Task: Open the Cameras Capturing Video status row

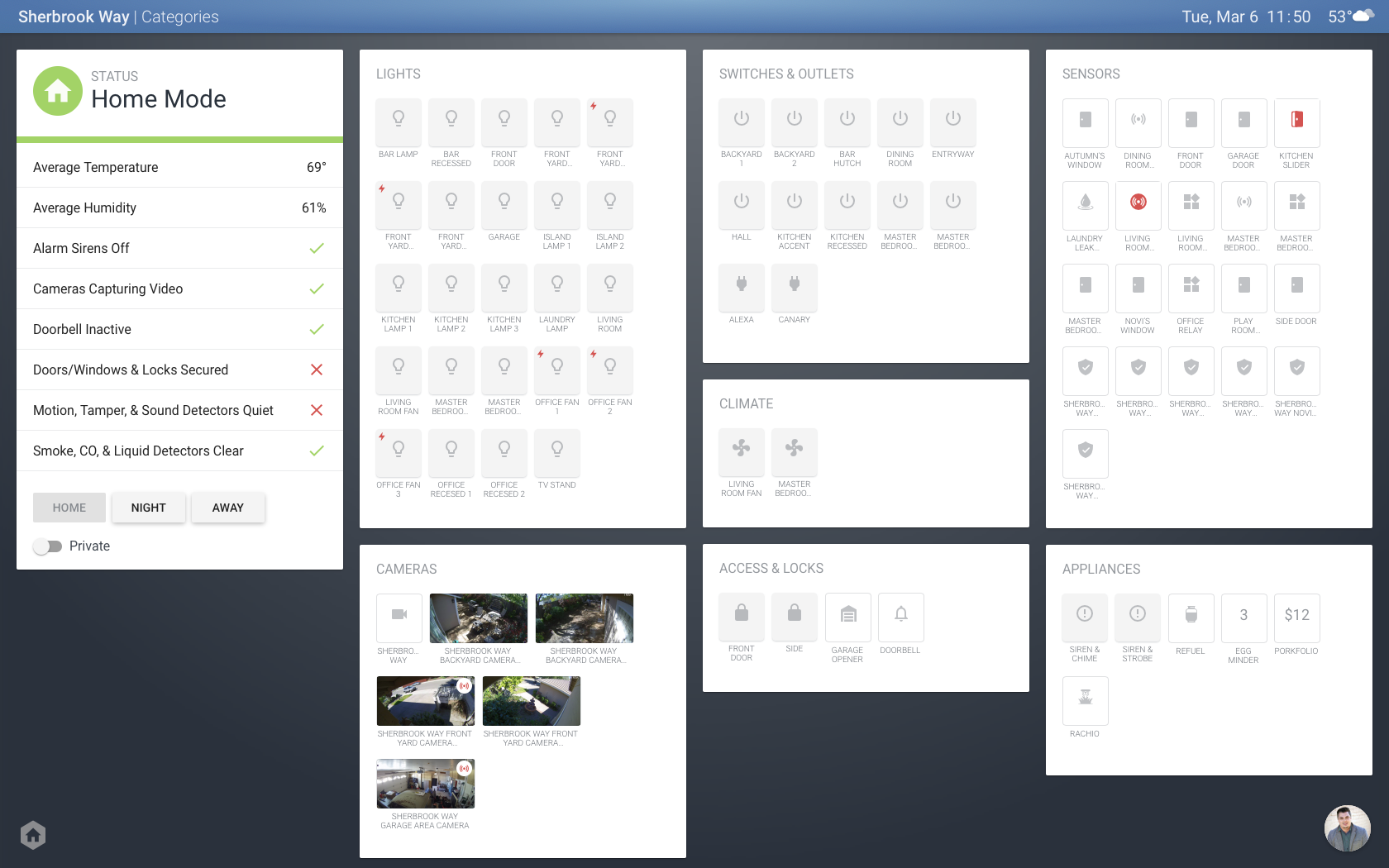Action: tap(179, 289)
